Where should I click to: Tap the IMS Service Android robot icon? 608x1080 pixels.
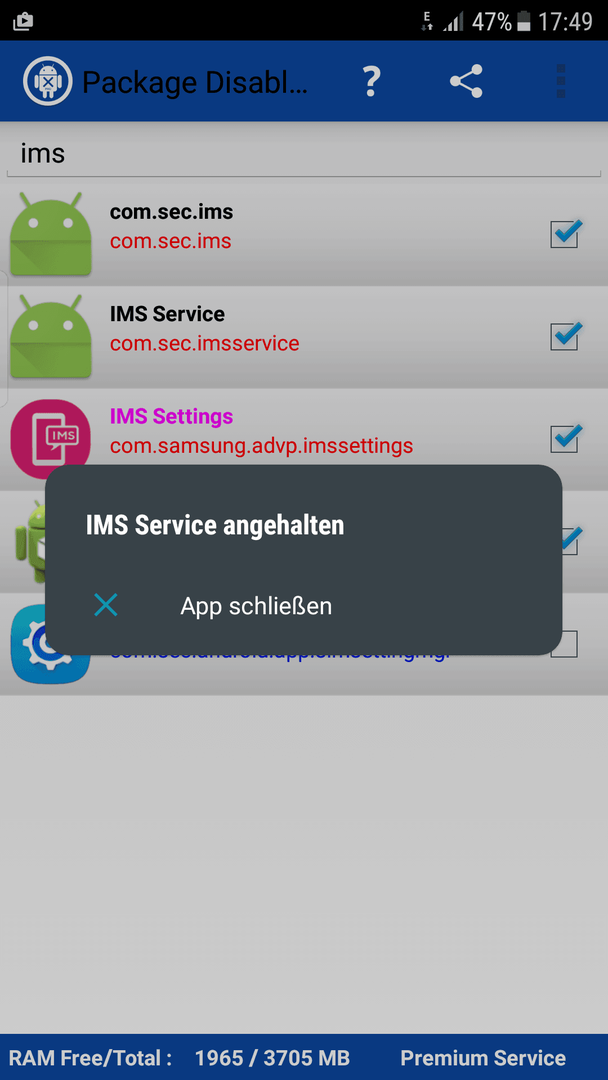(x=51, y=336)
